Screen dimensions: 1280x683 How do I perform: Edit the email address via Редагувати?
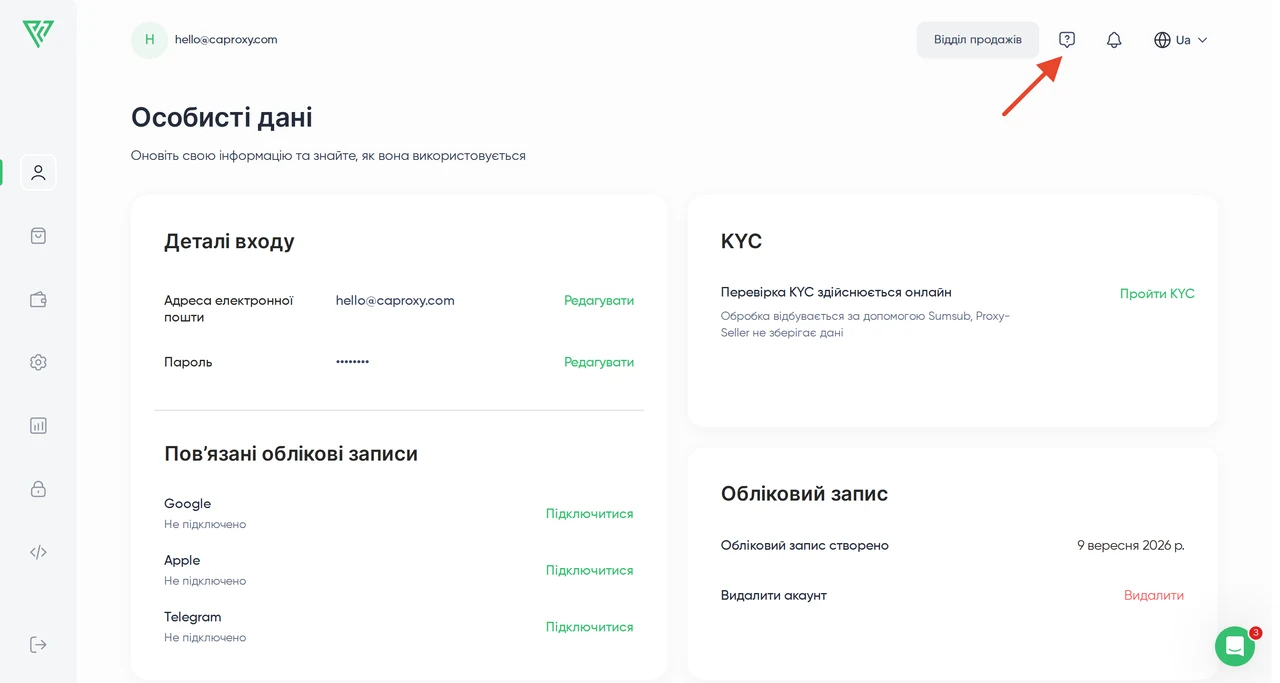click(599, 300)
